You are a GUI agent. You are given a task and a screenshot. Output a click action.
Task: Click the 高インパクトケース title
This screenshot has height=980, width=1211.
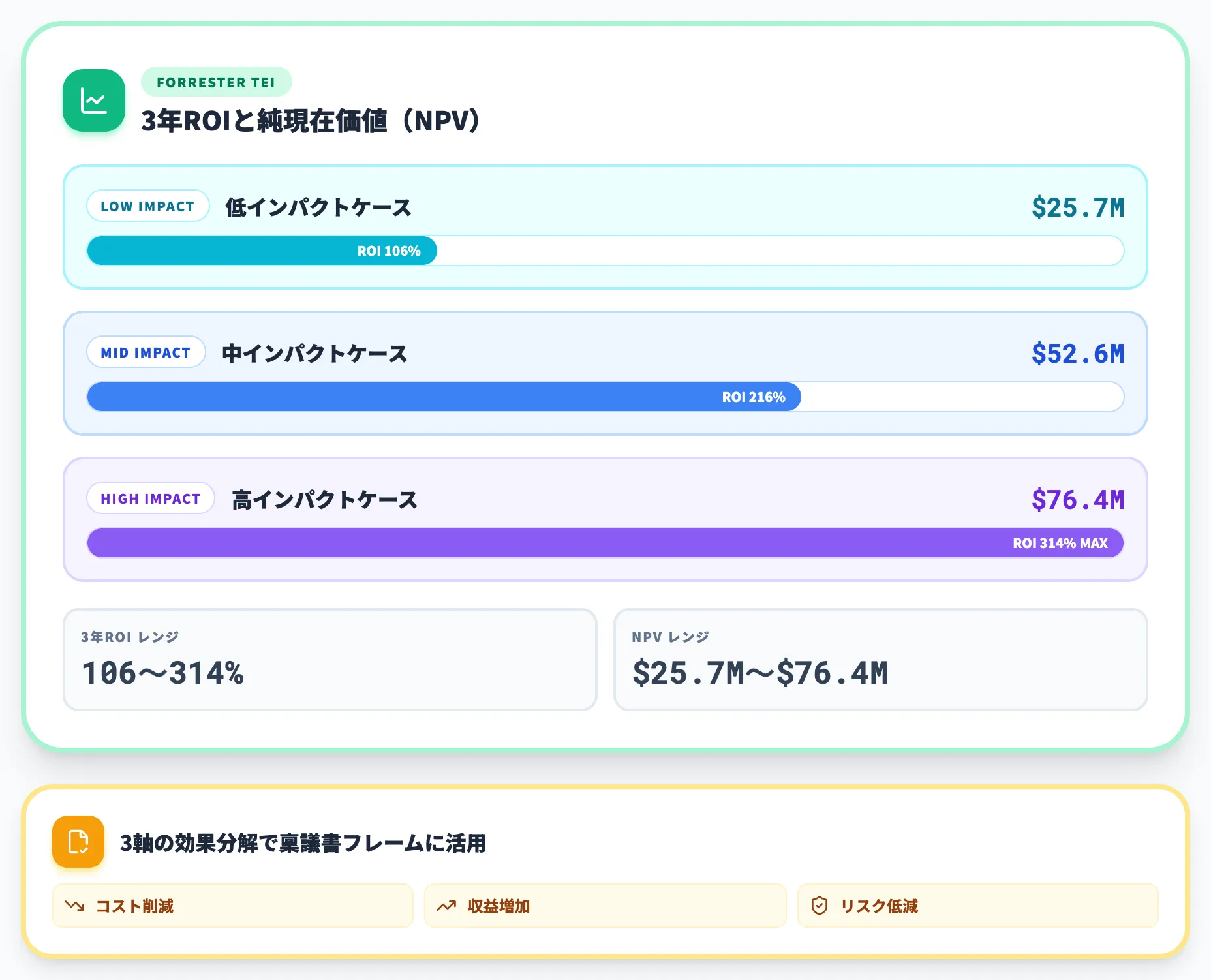[x=324, y=500]
